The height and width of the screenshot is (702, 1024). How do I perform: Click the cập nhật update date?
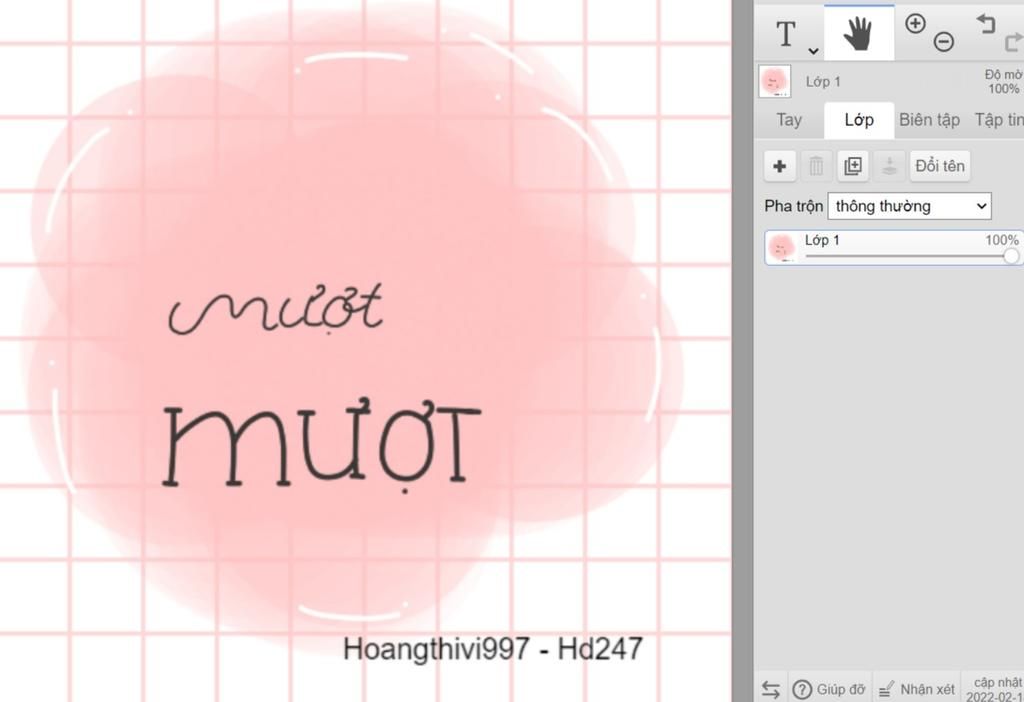pos(995,690)
